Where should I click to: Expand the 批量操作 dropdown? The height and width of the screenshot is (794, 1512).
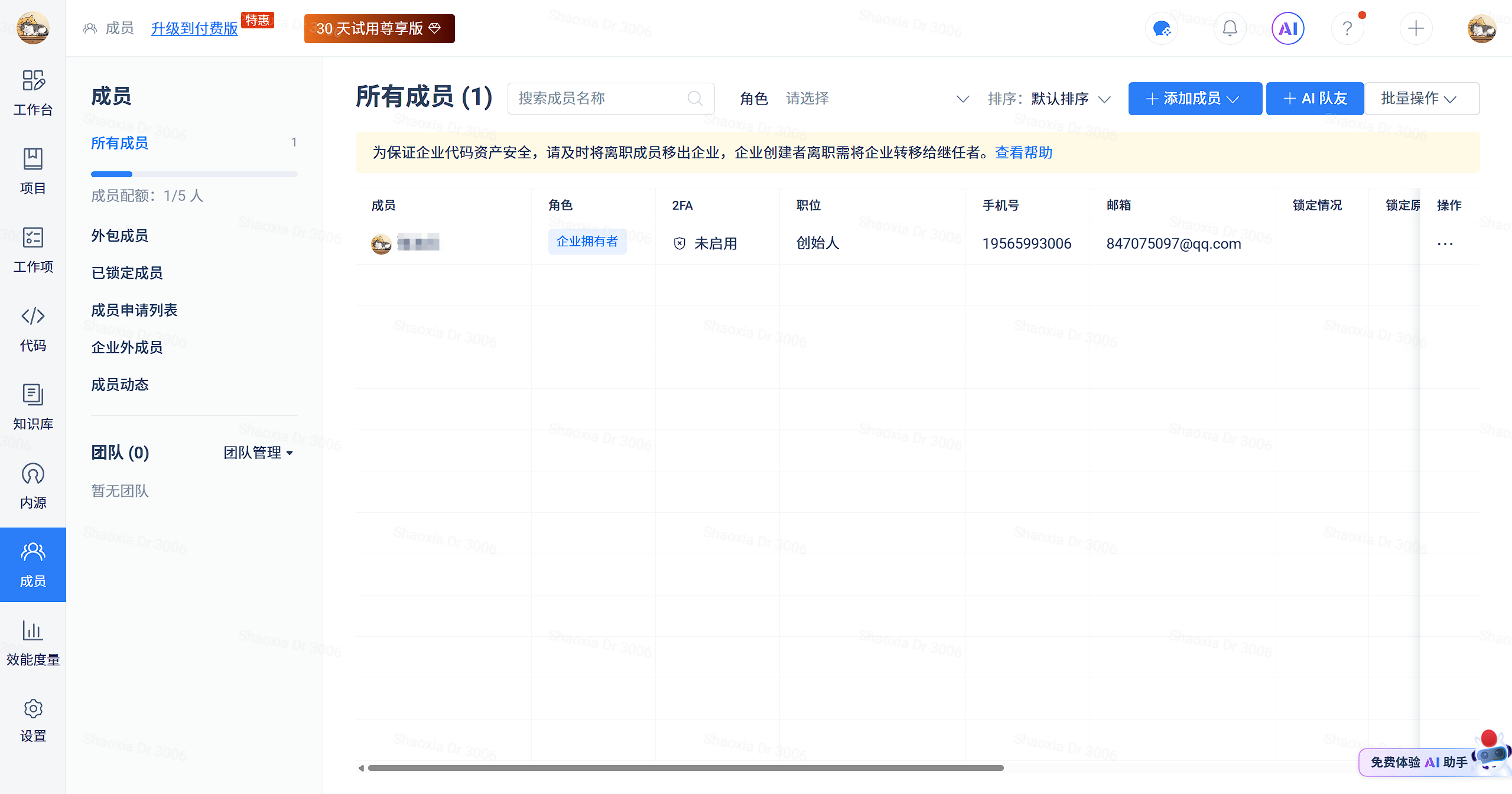pos(1421,99)
